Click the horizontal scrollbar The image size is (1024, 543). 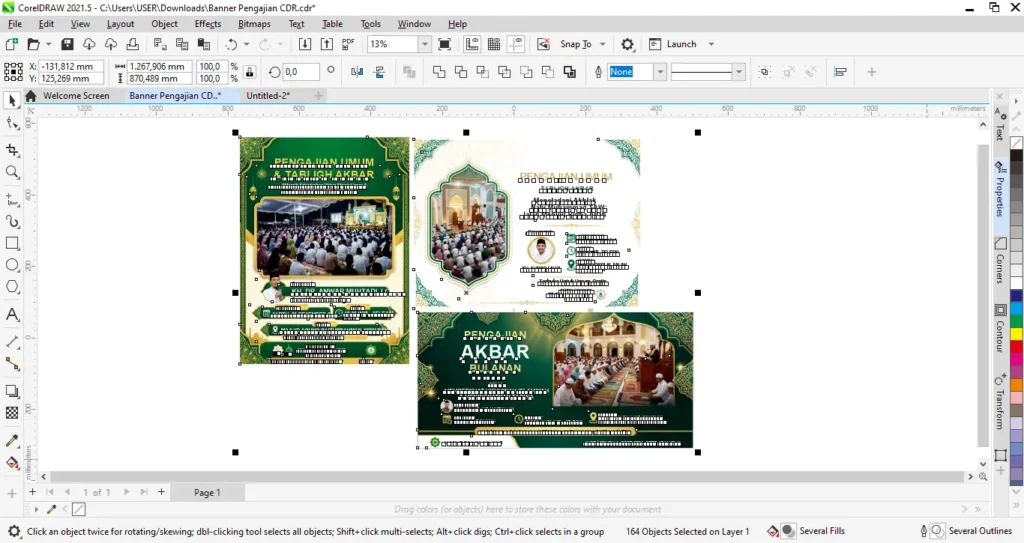coord(507,476)
